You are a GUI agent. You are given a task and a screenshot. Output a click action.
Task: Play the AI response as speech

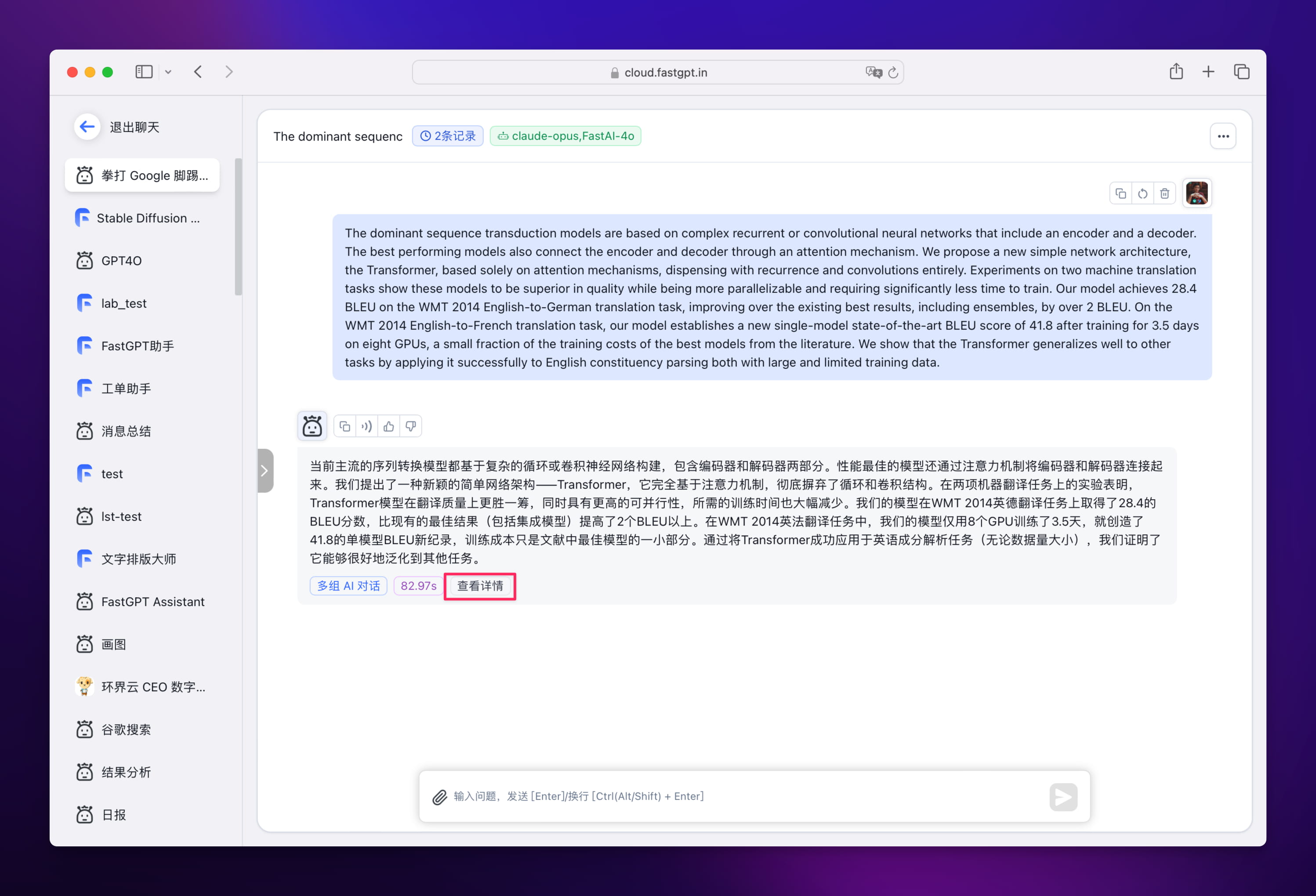click(366, 427)
